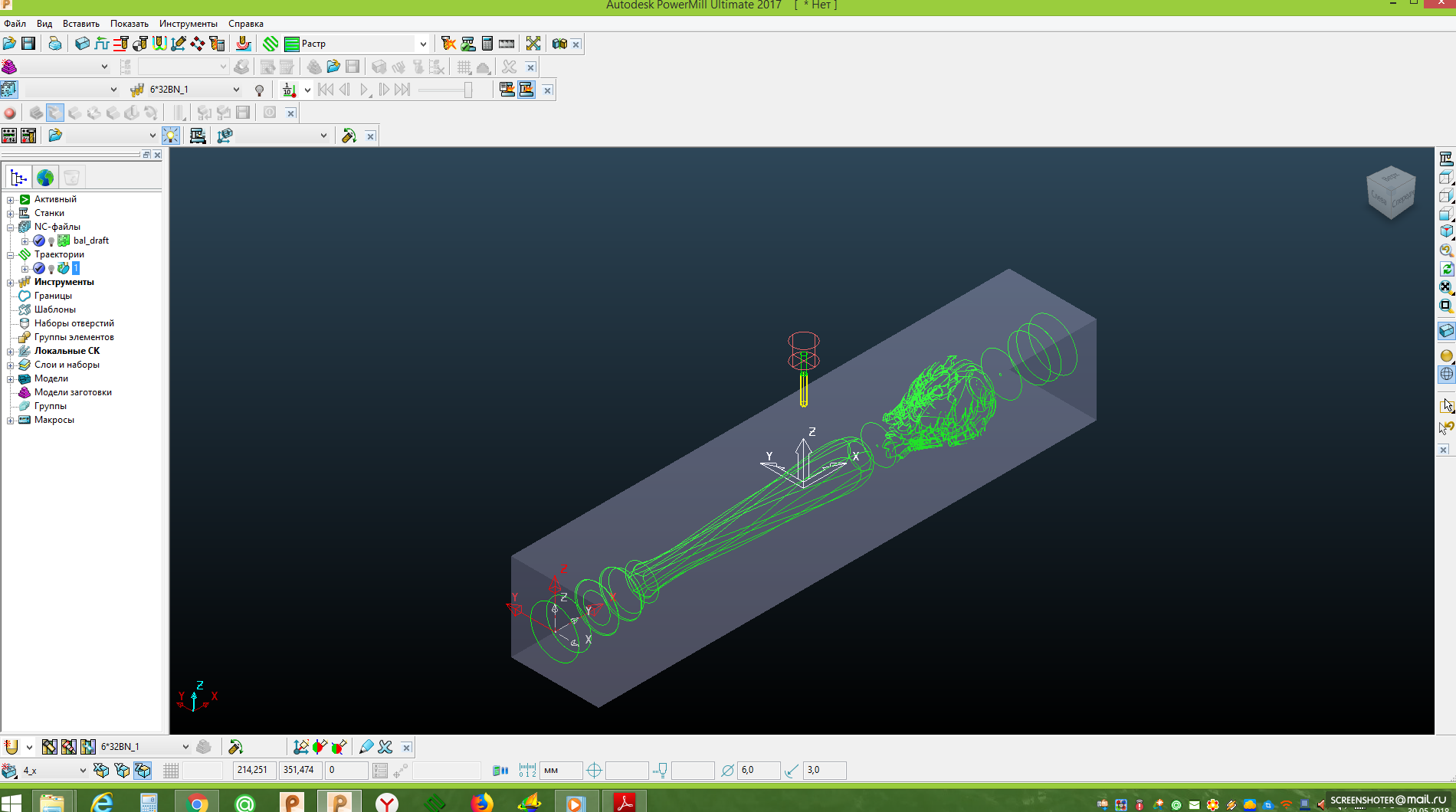
Task: Click the red record simulation button
Action: point(9,113)
